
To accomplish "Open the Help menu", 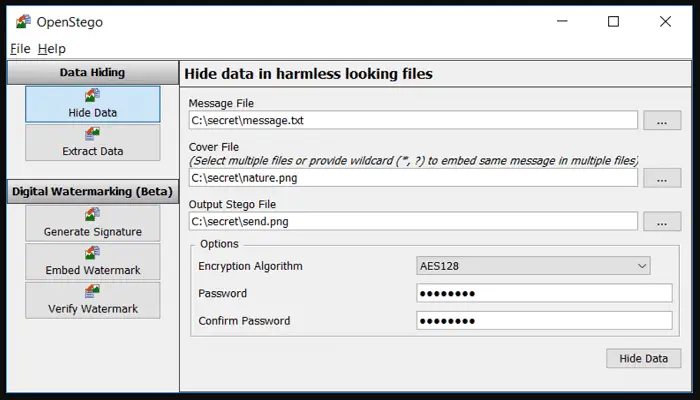I will [x=52, y=48].
